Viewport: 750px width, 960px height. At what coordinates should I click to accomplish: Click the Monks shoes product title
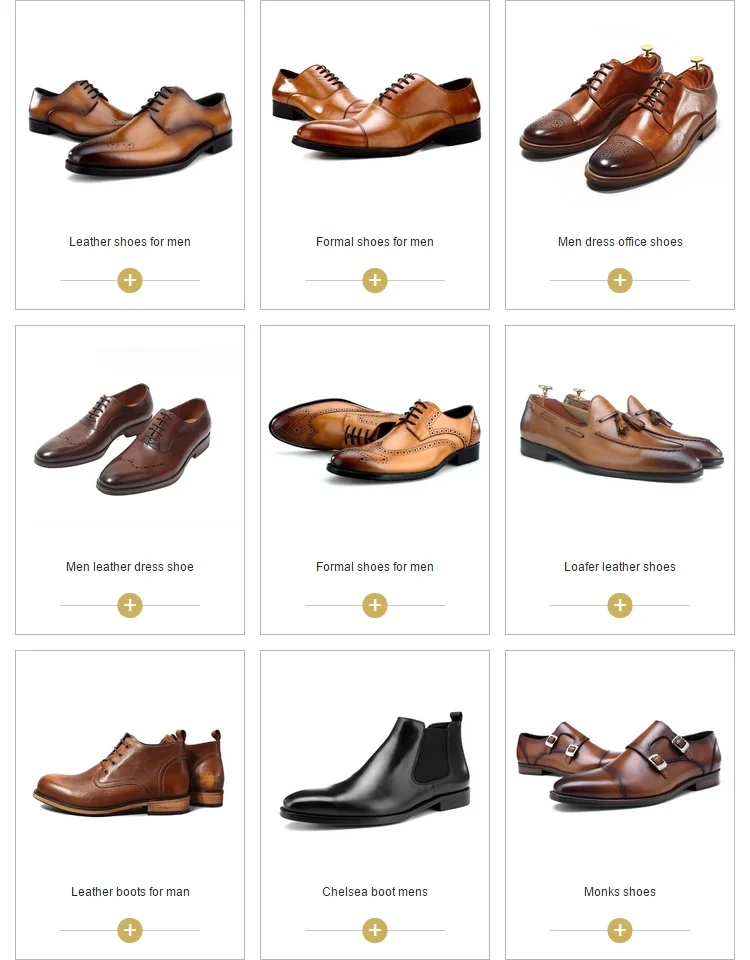tap(620, 892)
